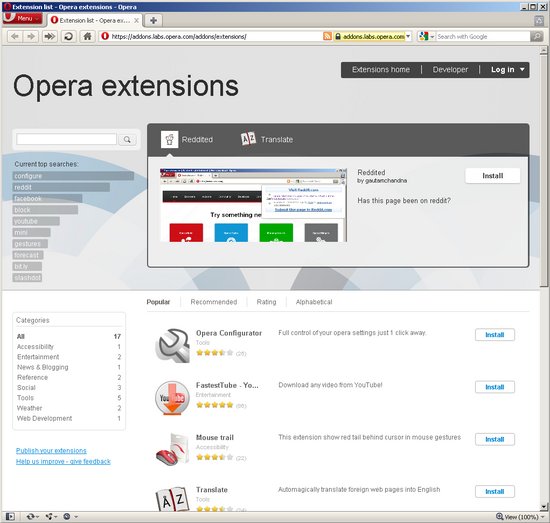Select top search term slashdot
The image size is (550, 523).
pyautogui.click(x=27, y=277)
